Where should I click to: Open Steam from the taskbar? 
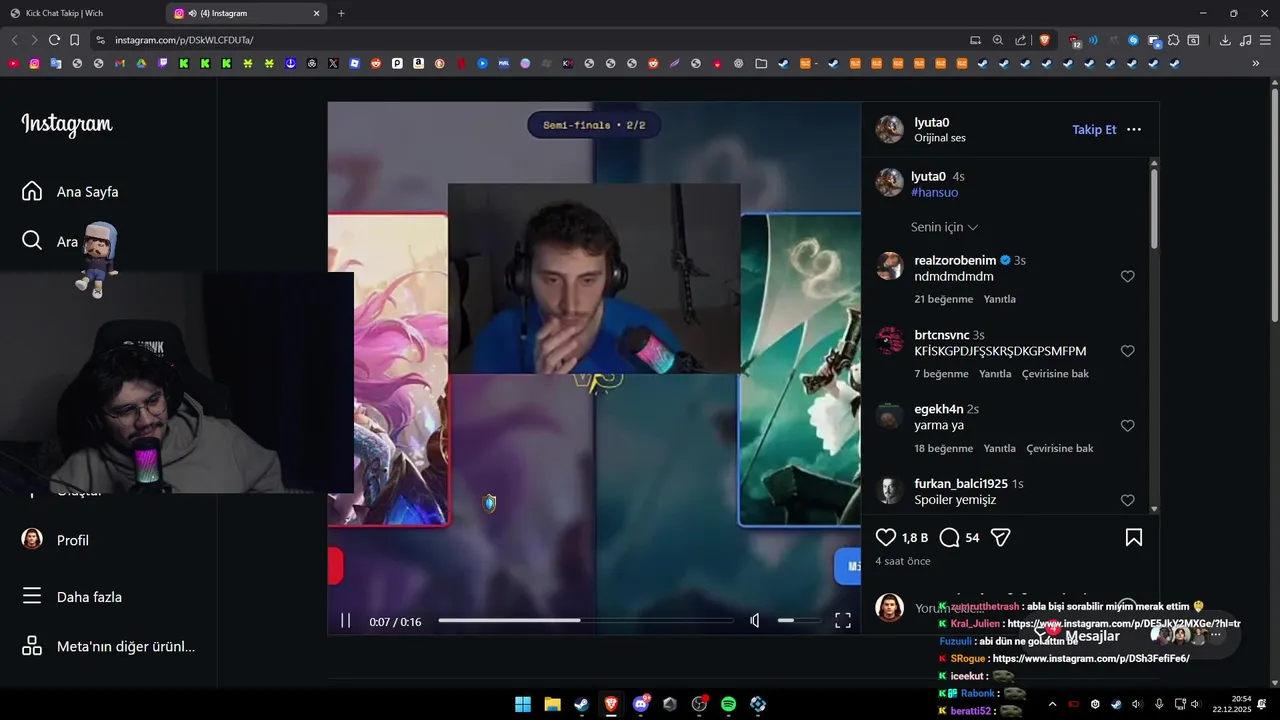coord(581,704)
